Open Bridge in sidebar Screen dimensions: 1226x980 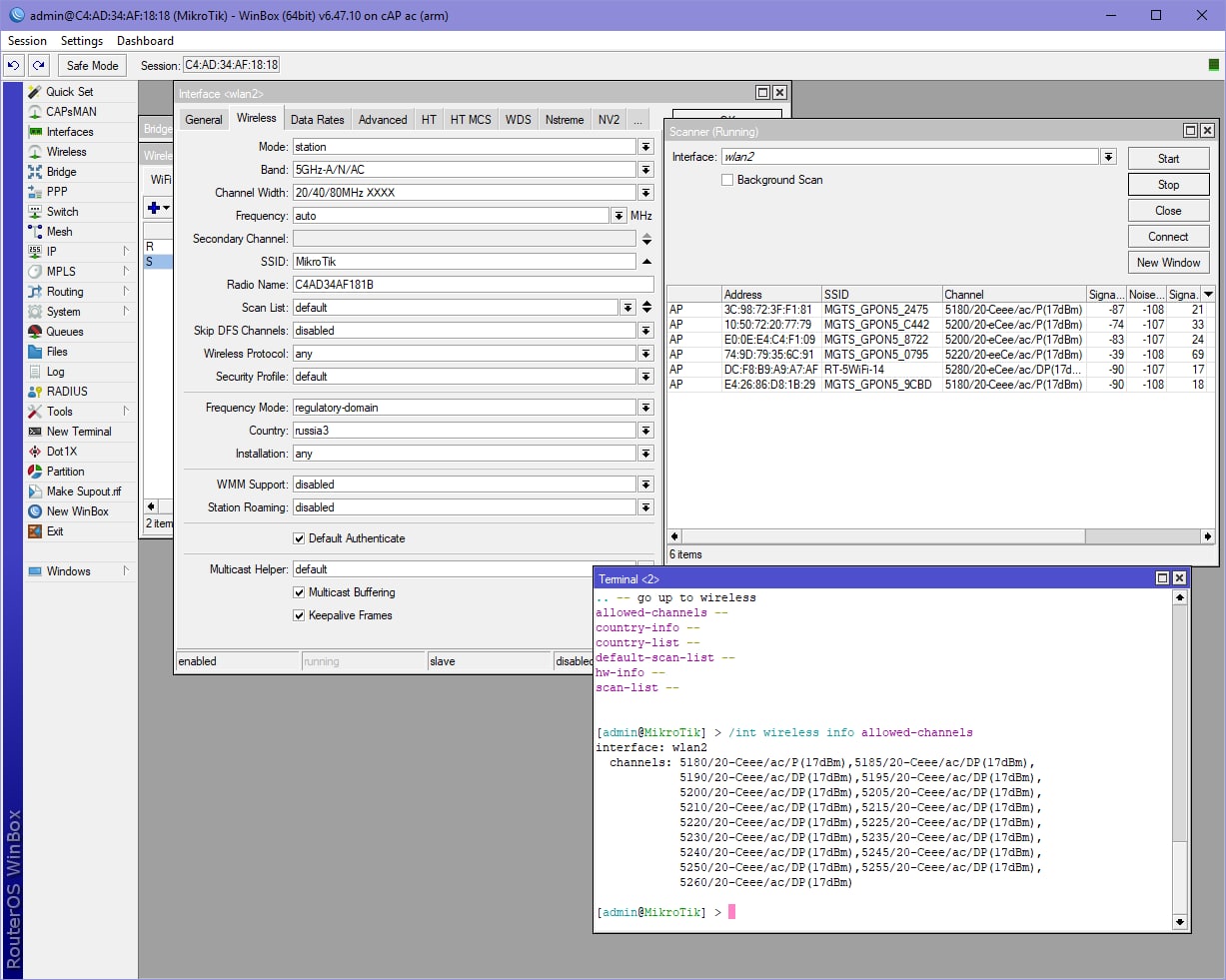pos(61,171)
